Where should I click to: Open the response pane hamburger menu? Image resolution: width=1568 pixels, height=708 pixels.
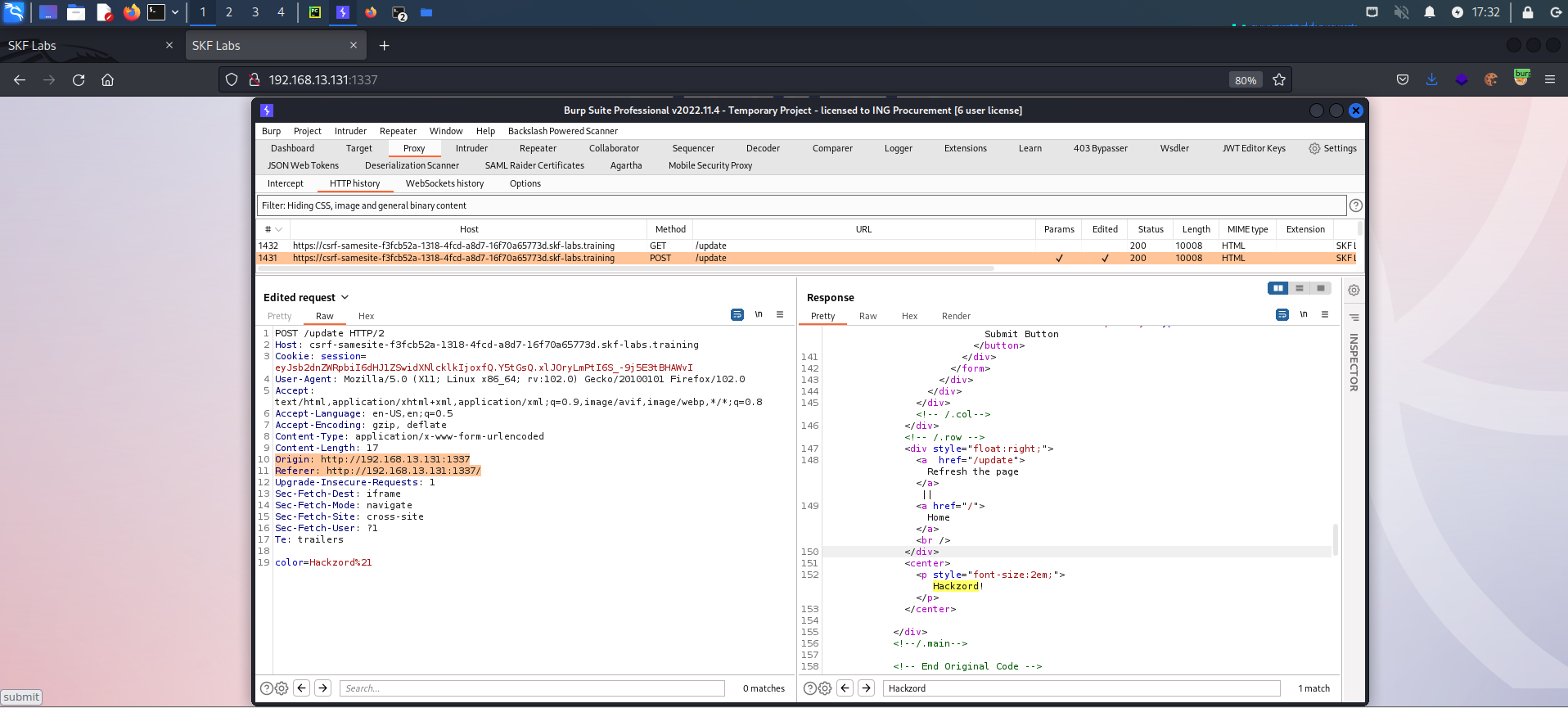click(x=1325, y=314)
